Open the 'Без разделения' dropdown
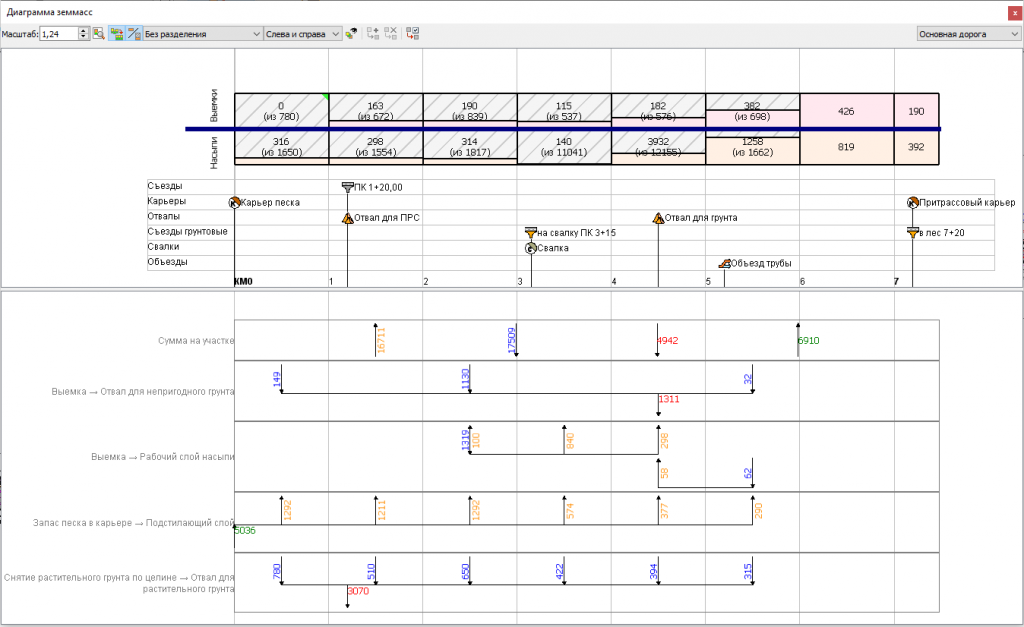Screen dimensions: 1024x627 [x=202, y=34]
